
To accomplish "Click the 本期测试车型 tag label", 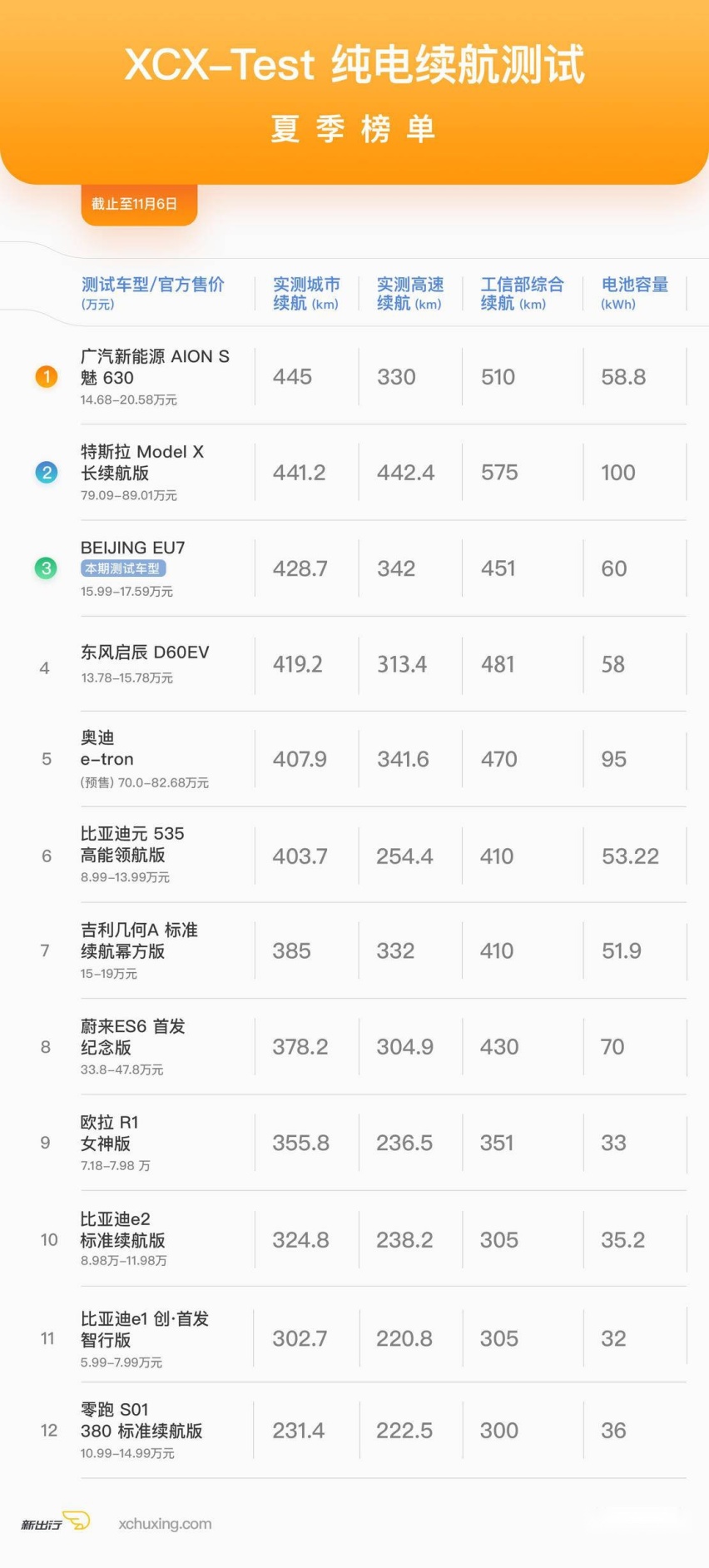I will (123, 568).
